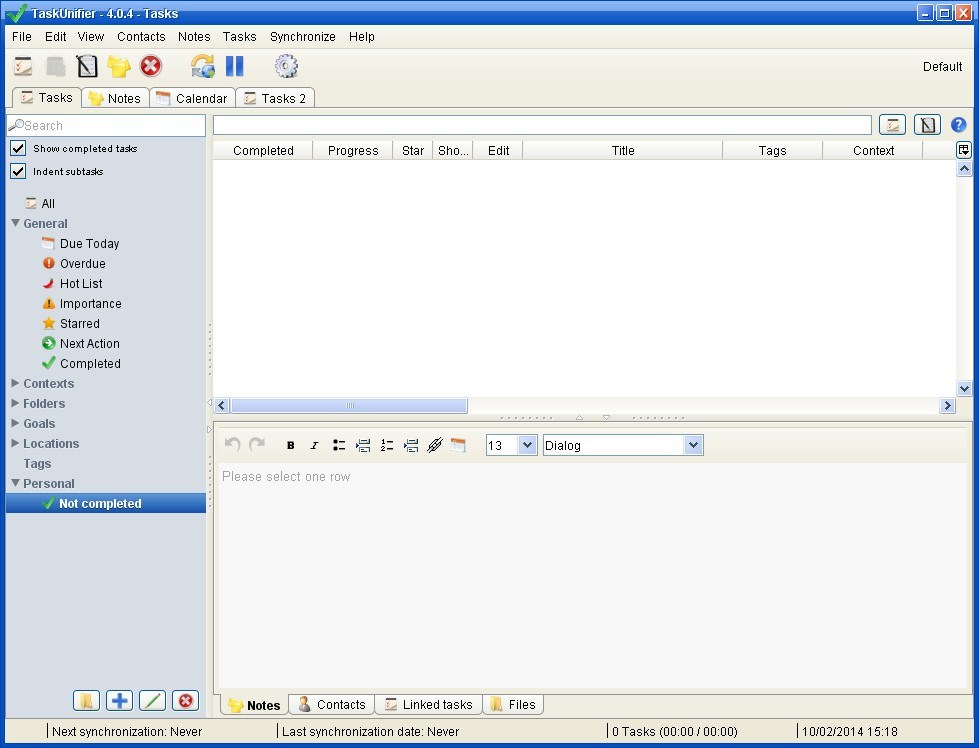The width and height of the screenshot is (979, 748).
Task: Open the font size 13 dropdown
Action: pos(527,445)
